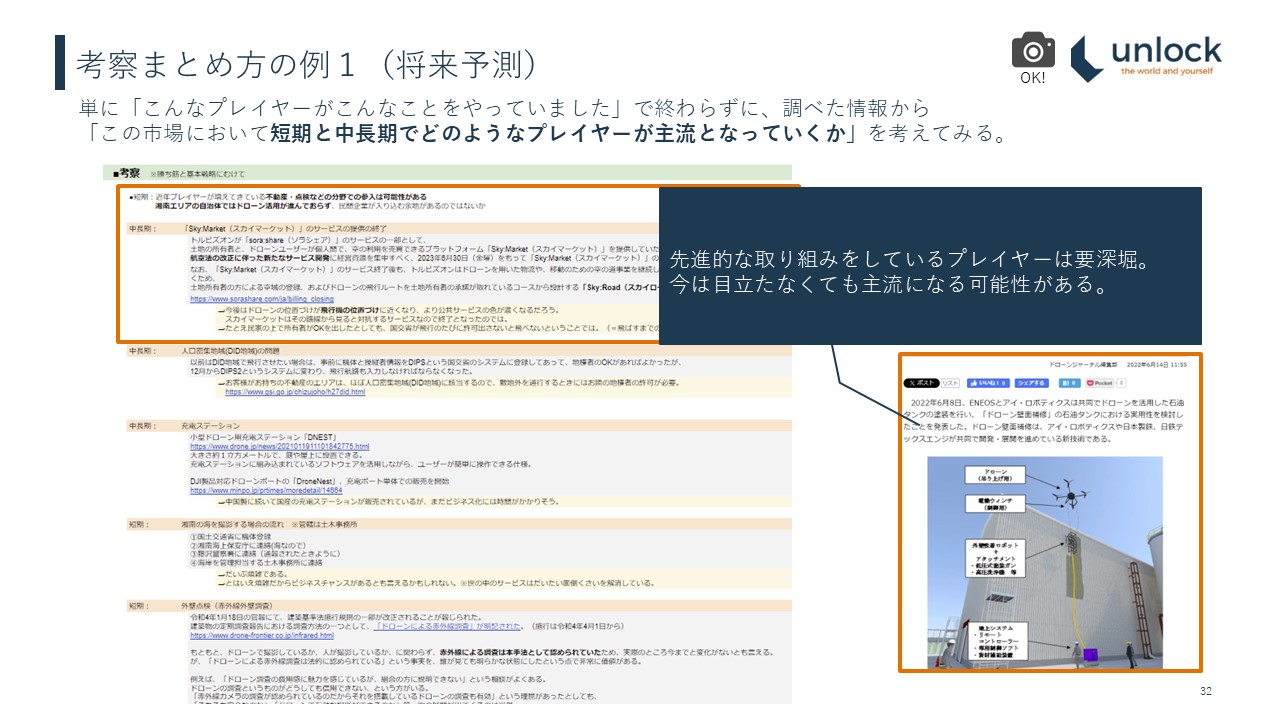The width and height of the screenshot is (1280, 720).
Task: Click the ■考察 green header bar
Action: pos(452,173)
